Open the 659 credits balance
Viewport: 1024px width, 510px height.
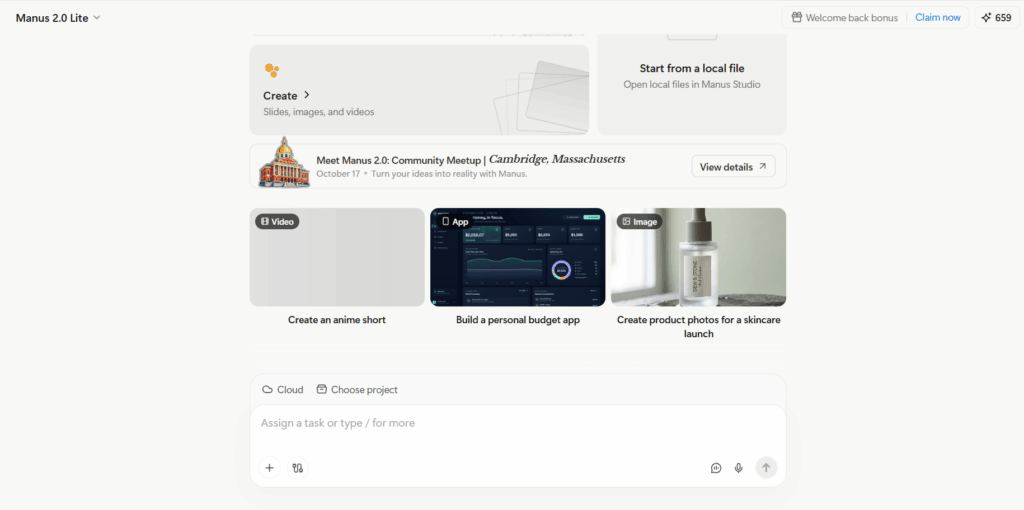(997, 18)
